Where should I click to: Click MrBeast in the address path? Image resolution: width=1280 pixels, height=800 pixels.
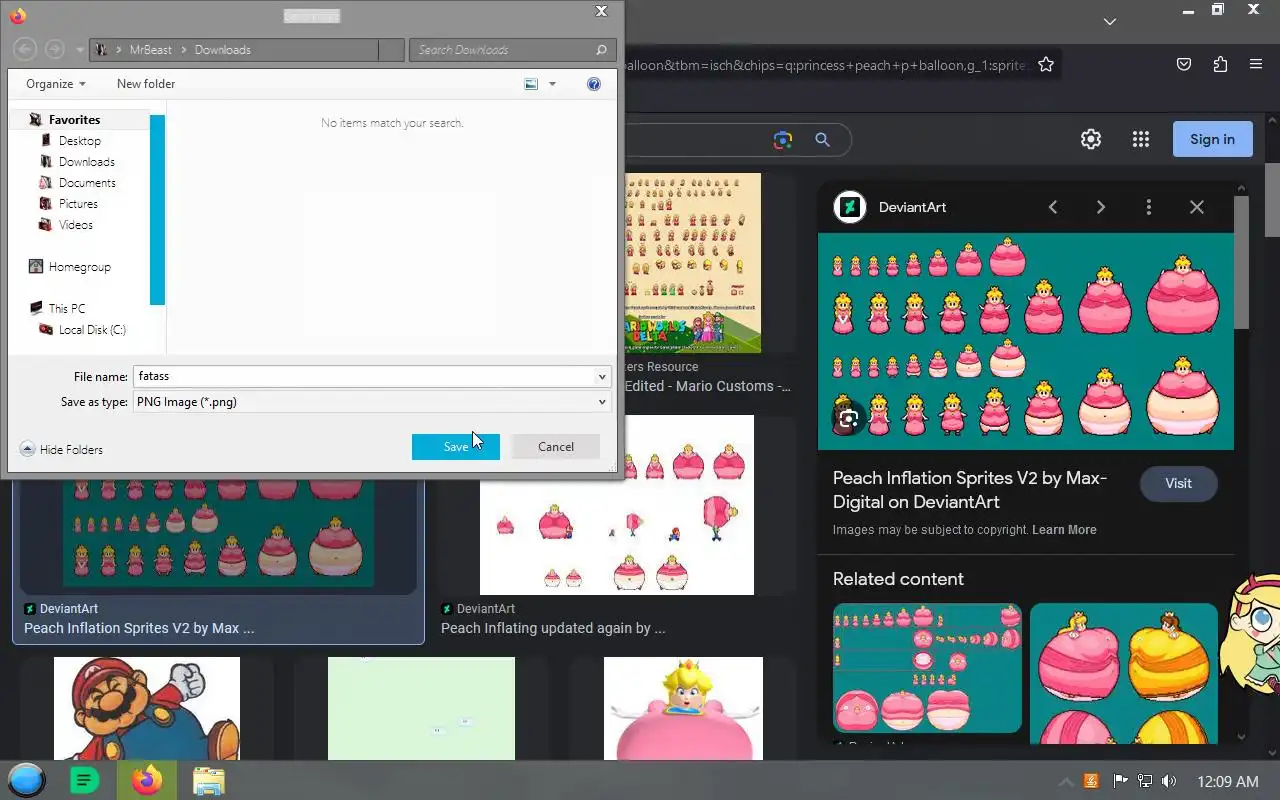click(x=151, y=50)
